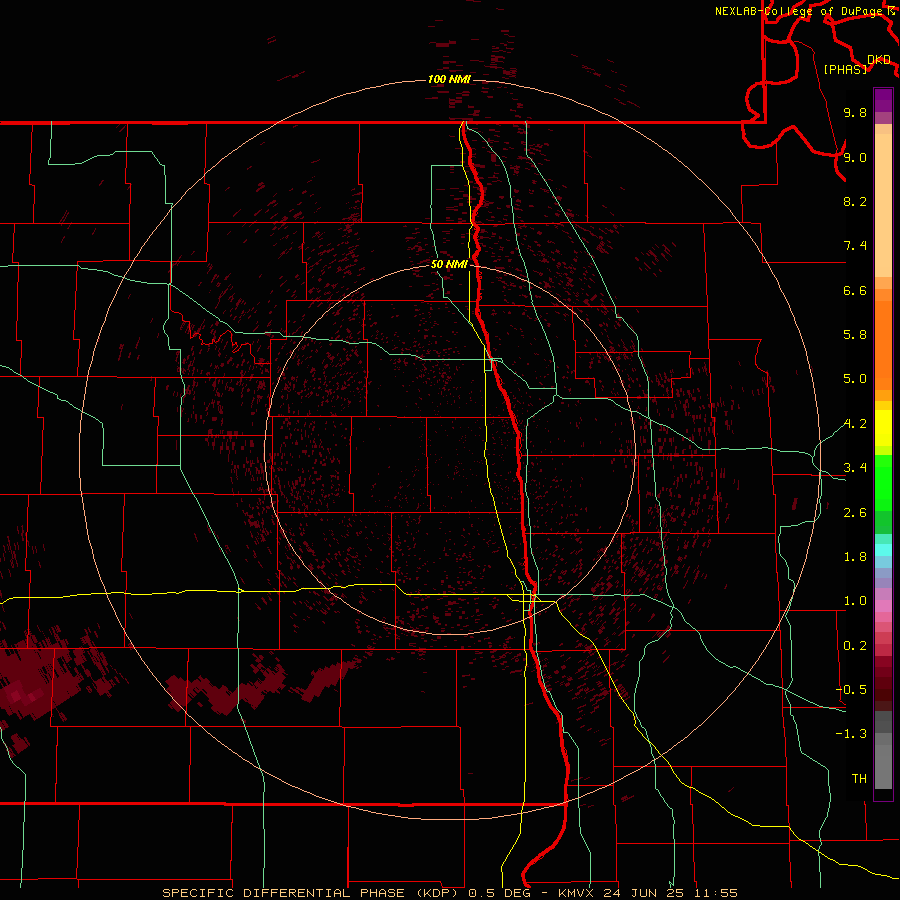Click the 6.6 value on color scale
The height and width of the screenshot is (900, 900).
click(855, 290)
